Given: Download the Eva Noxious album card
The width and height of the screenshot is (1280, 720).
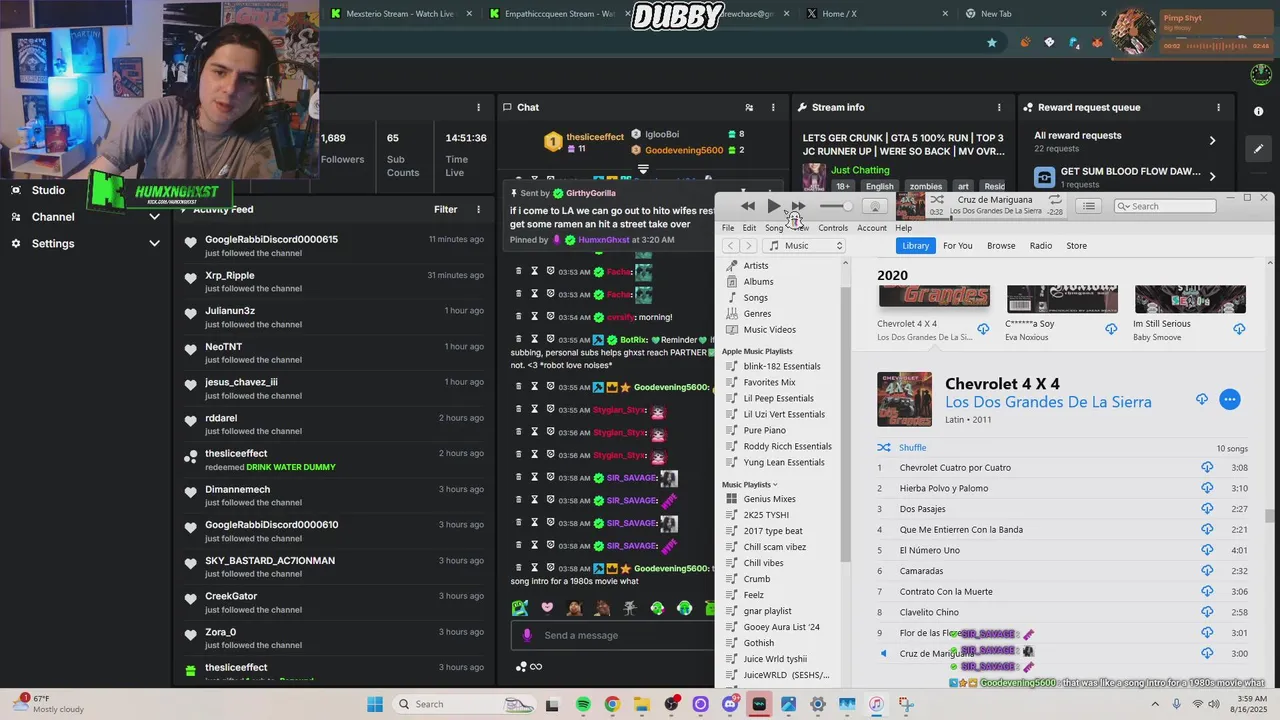Looking at the screenshot, I should [x=1111, y=329].
